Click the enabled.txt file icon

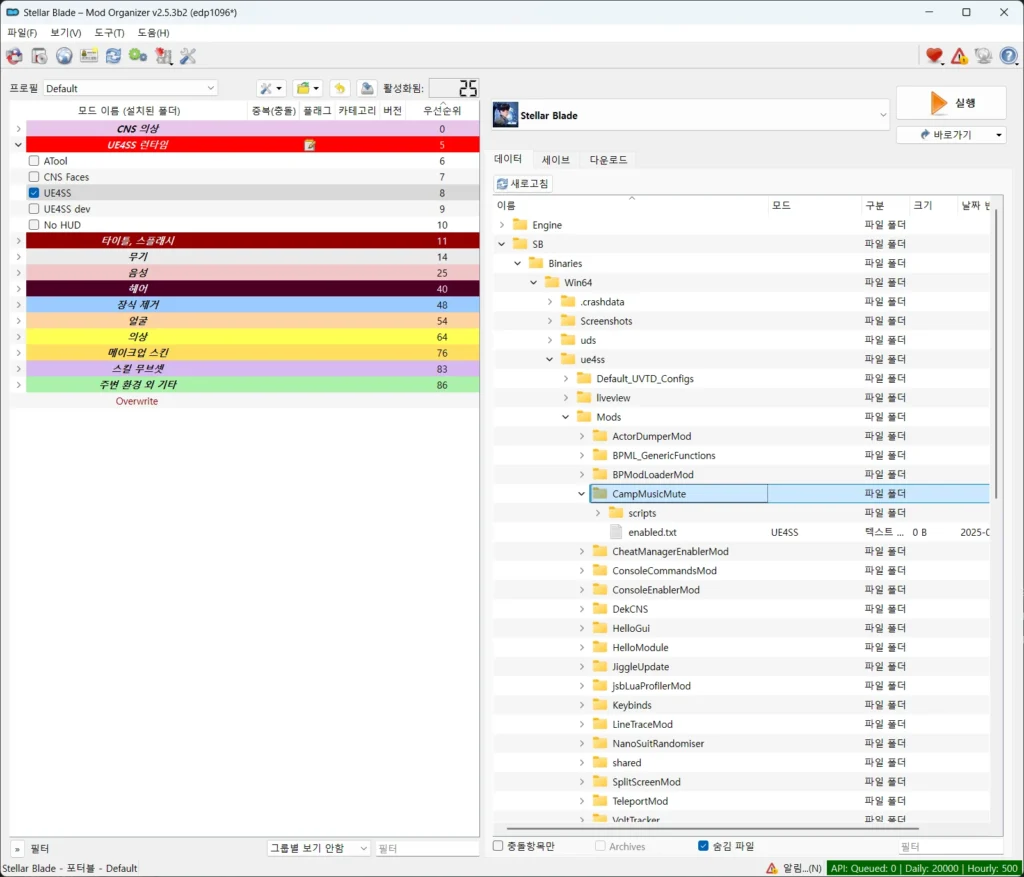point(616,532)
